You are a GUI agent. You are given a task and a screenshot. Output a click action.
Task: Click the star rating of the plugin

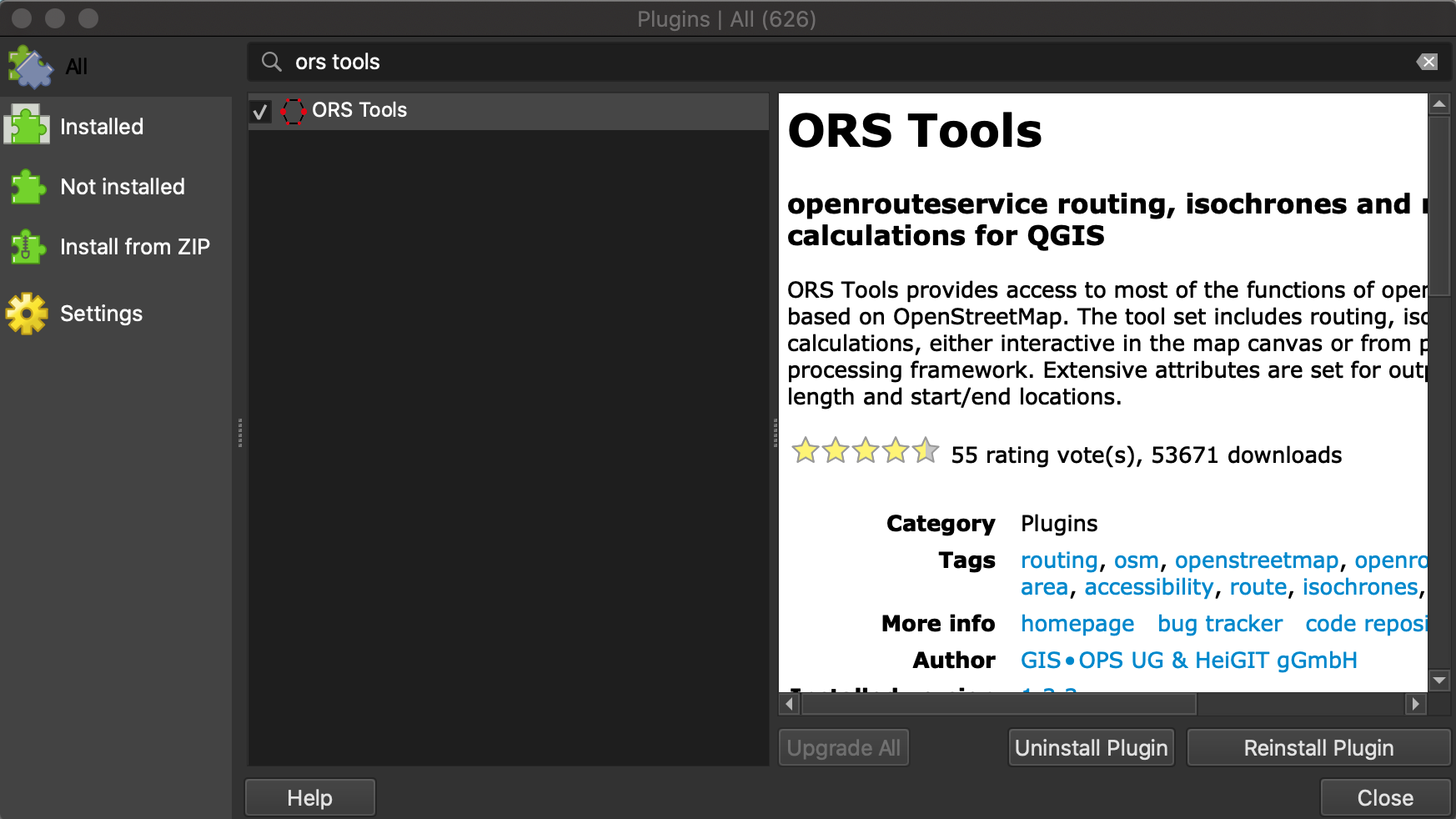pos(865,451)
